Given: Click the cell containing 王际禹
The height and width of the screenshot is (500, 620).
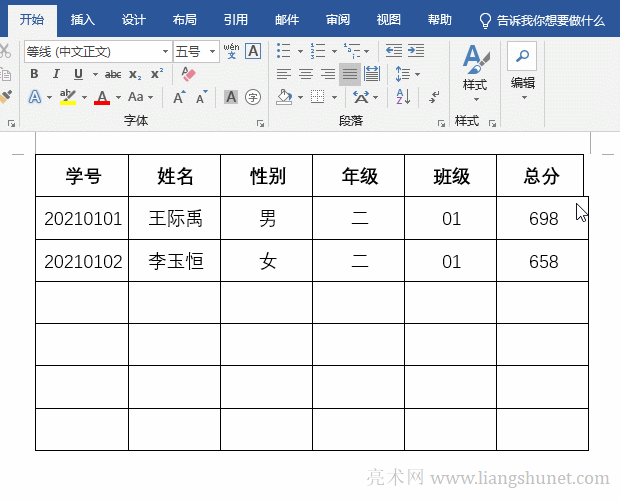Looking at the screenshot, I should pyautogui.click(x=174, y=218).
